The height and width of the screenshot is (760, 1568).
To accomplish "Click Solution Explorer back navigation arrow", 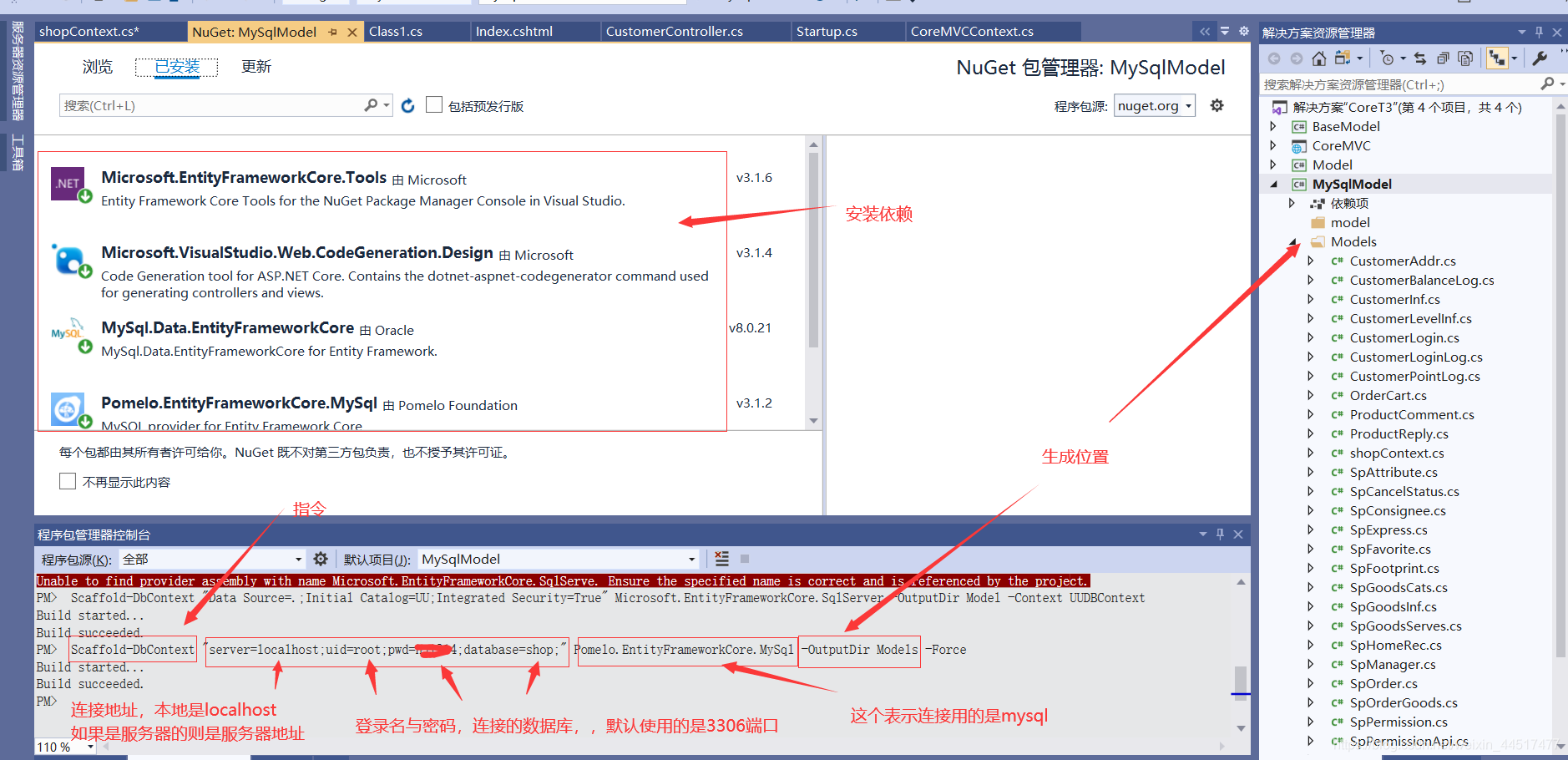I will [x=1274, y=58].
